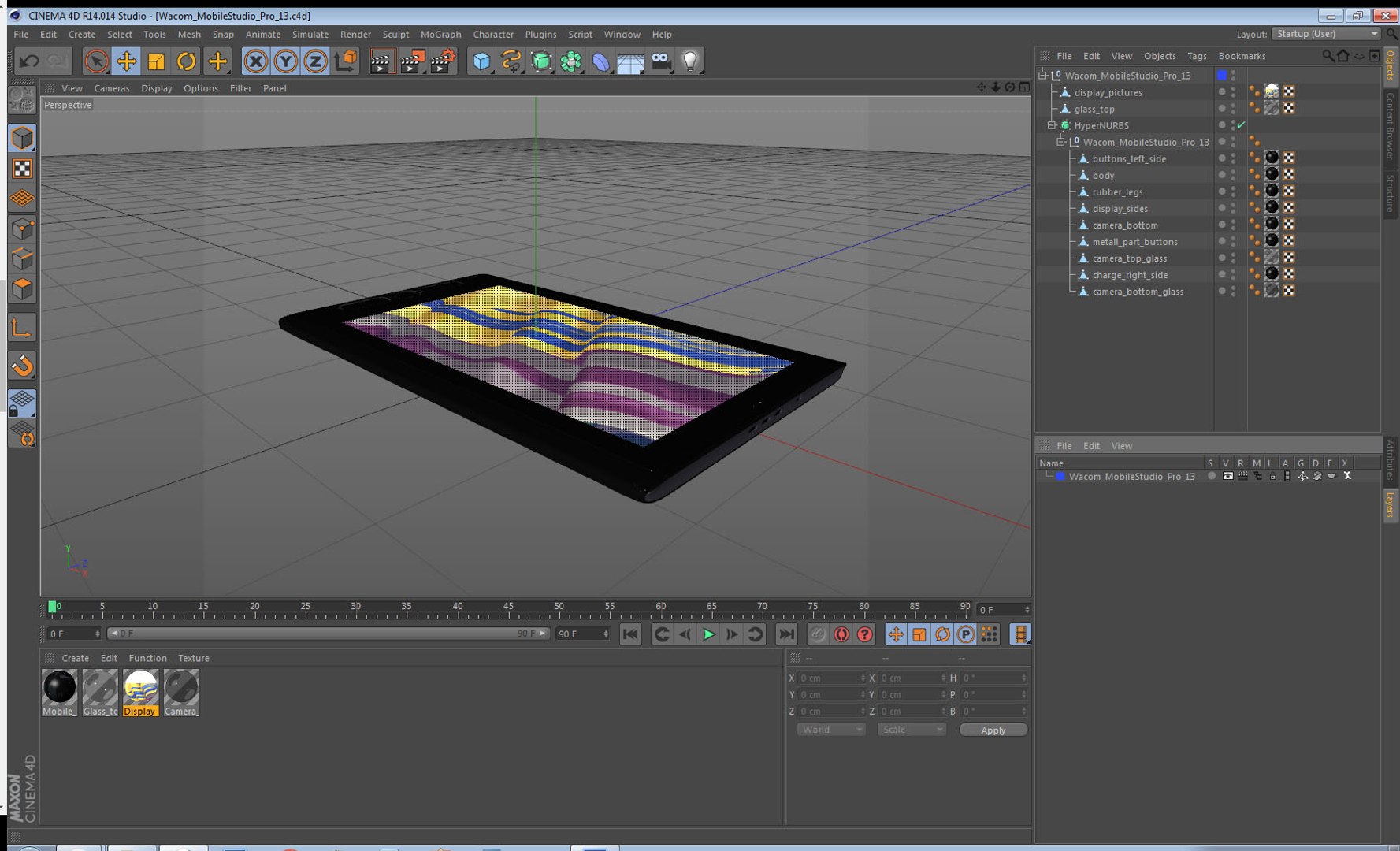Screen dimensions: 1400x851
Task: Open the Scale mode dropdown
Action: click(x=911, y=730)
